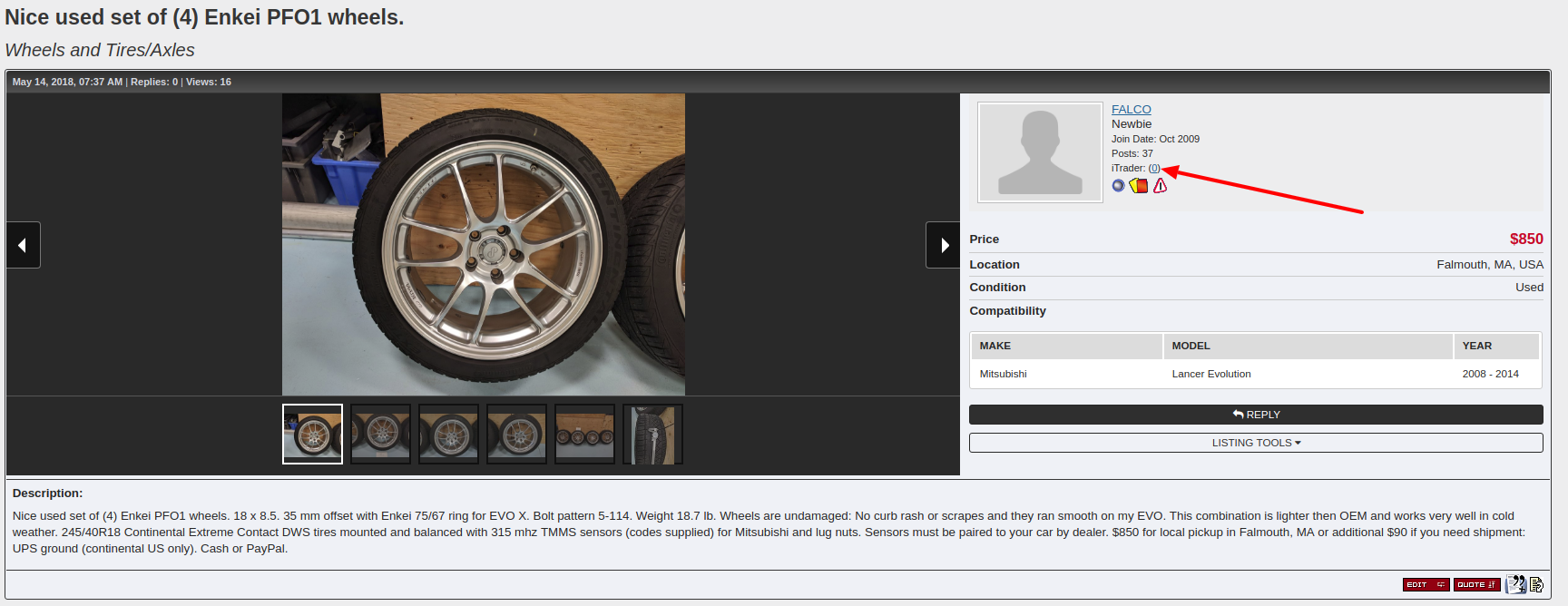Open the iTrader (0) rating link

1154,169
